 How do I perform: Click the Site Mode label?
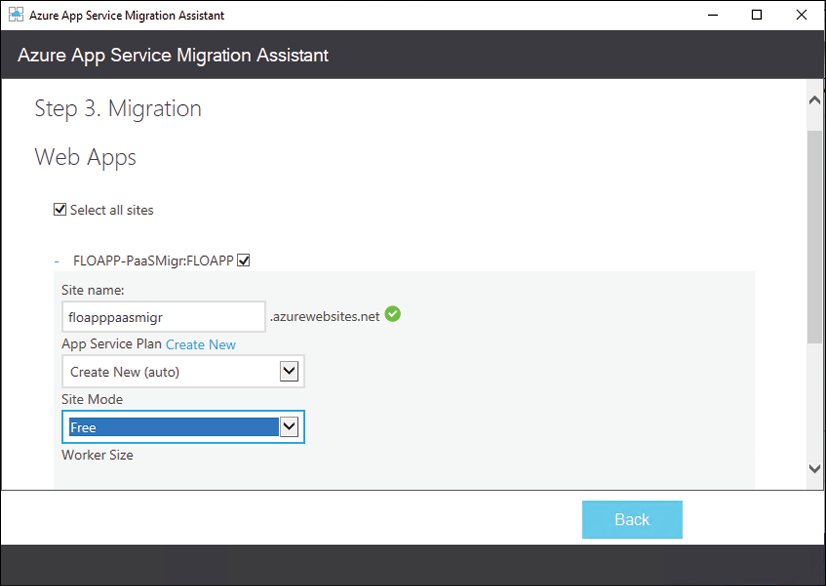[x=92, y=399]
